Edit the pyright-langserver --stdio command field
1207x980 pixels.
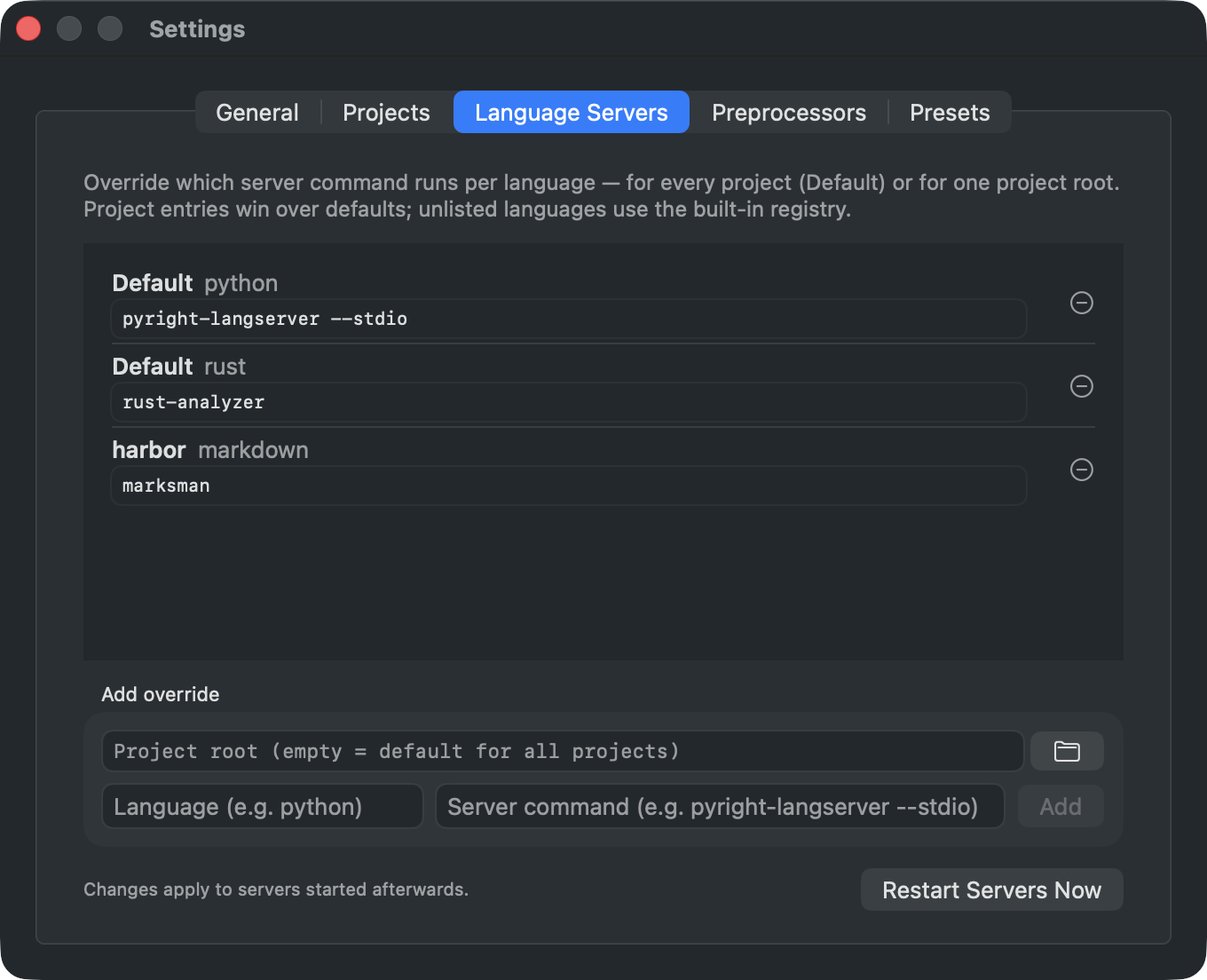[x=569, y=319]
